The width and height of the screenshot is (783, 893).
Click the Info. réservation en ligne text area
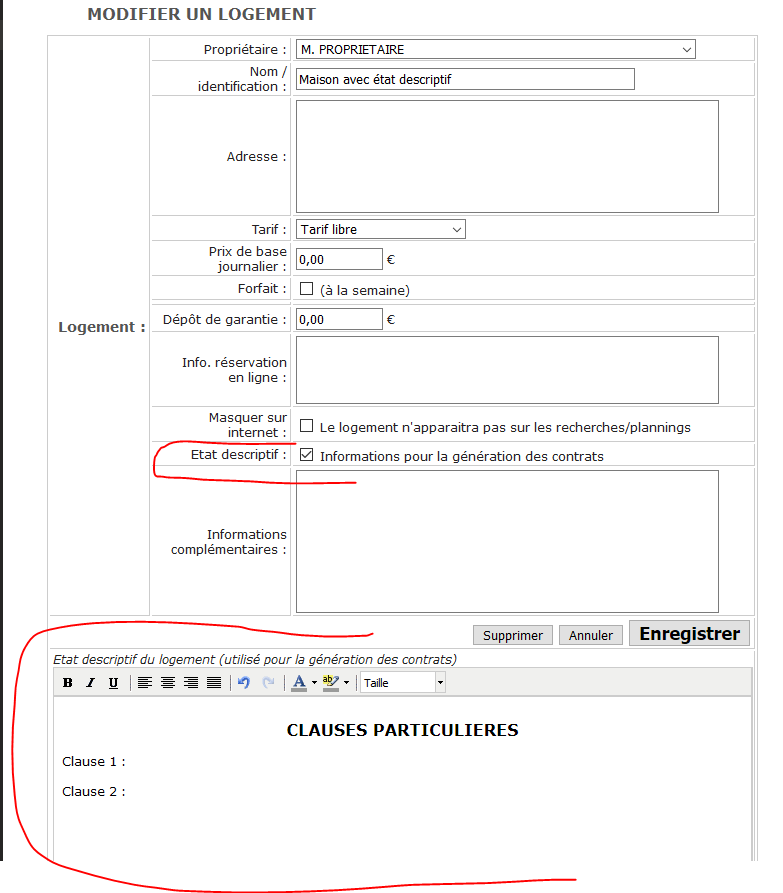click(507, 370)
